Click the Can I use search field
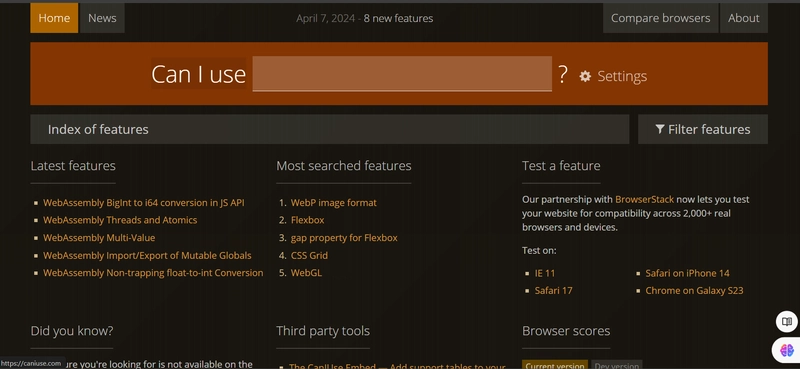This screenshot has width=800, height=369. click(x=402, y=73)
